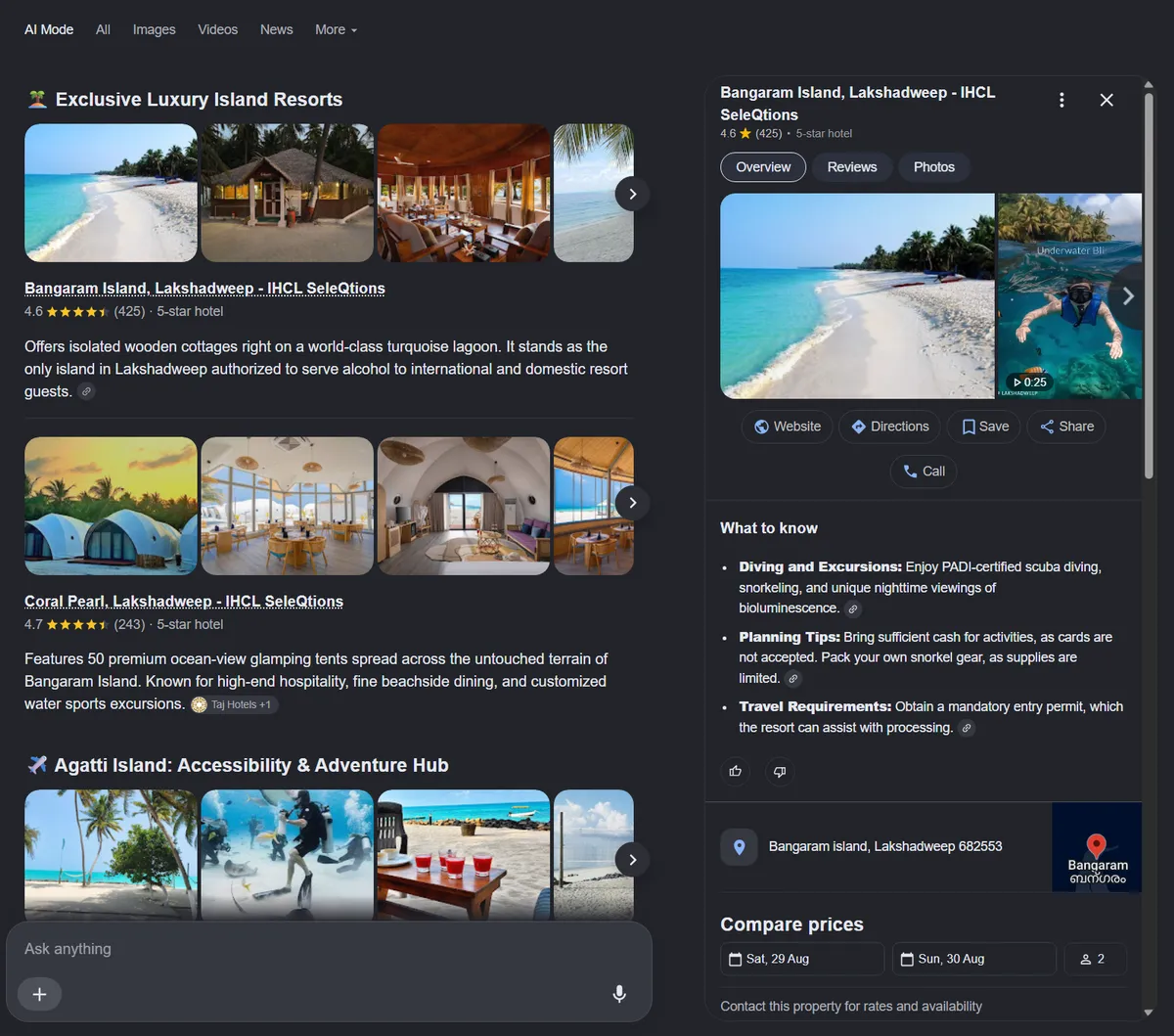Switch to the News tab
The height and width of the screenshot is (1036, 1174).
pos(277,29)
